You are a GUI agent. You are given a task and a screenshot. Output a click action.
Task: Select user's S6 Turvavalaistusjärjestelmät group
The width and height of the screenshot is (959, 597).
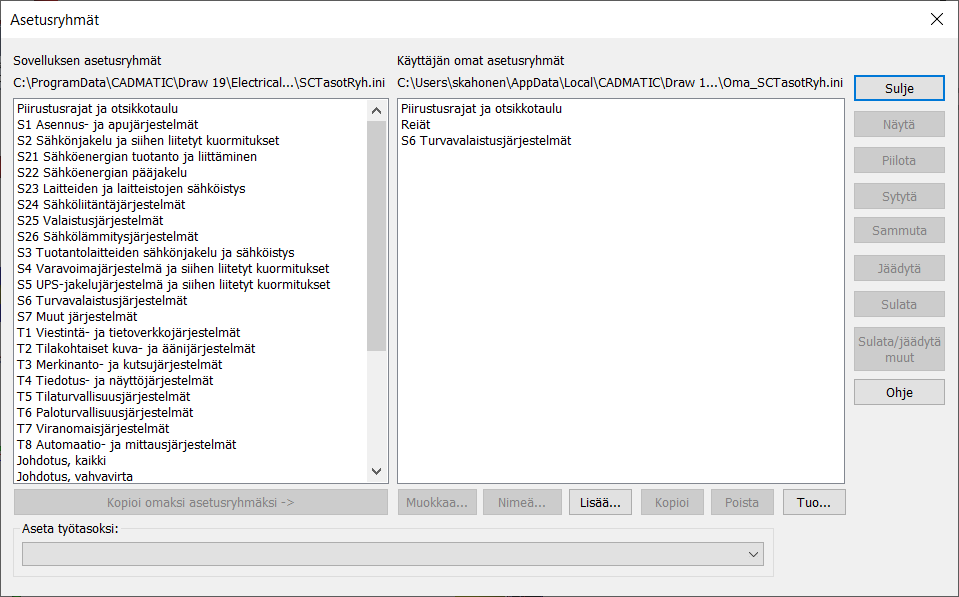pos(486,141)
